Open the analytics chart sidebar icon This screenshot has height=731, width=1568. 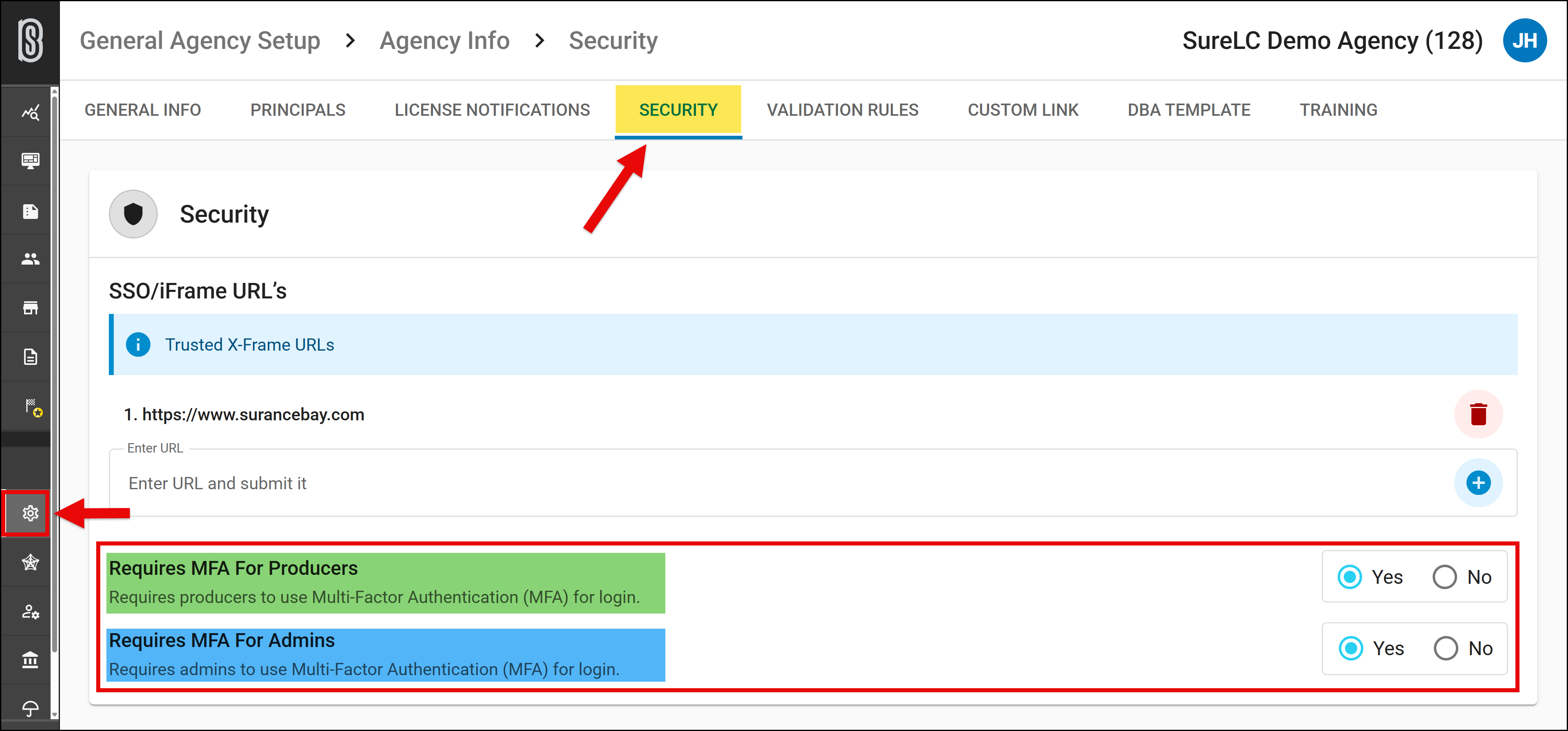click(x=30, y=113)
